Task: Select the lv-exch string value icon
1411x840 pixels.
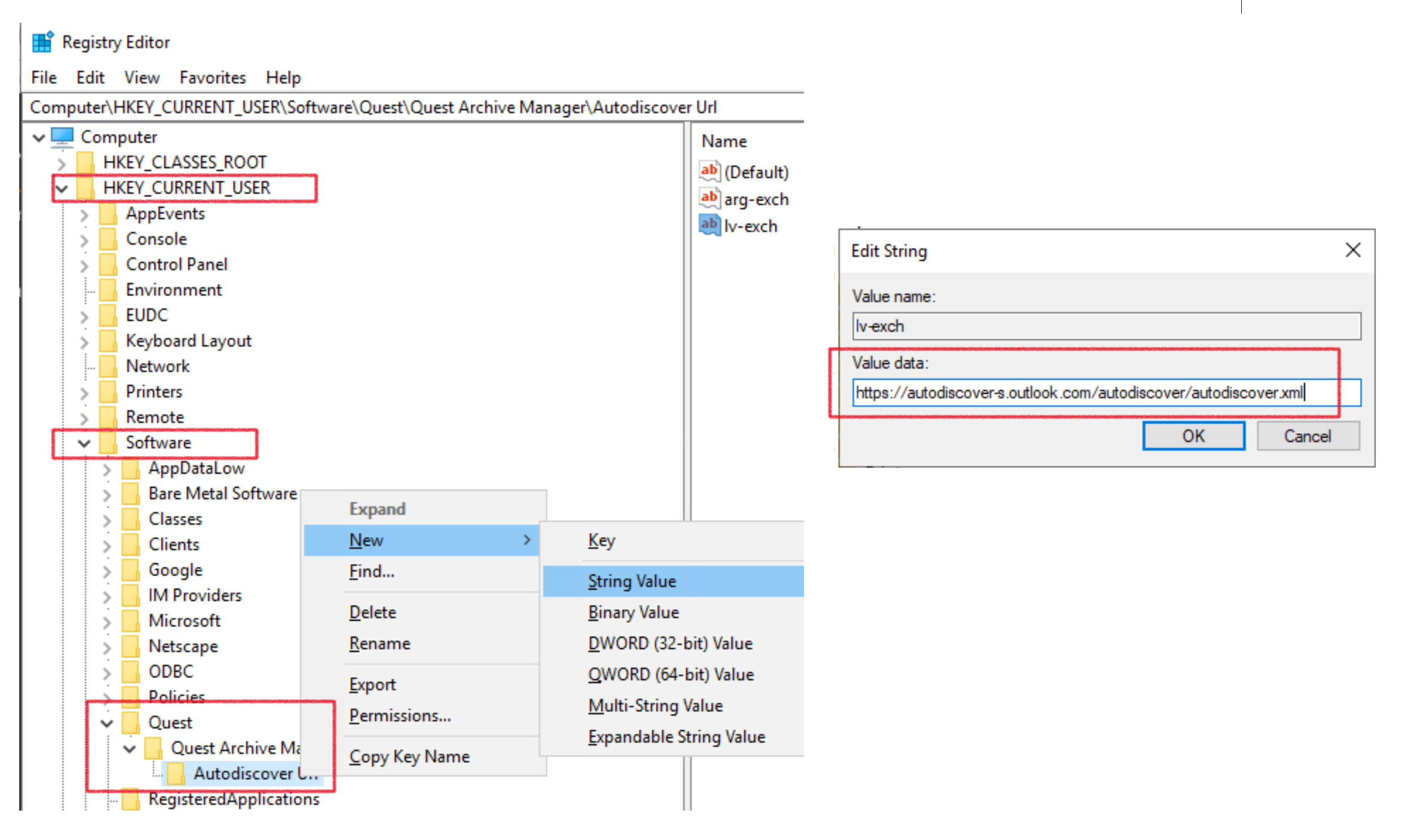Action: pyautogui.click(x=710, y=225)
